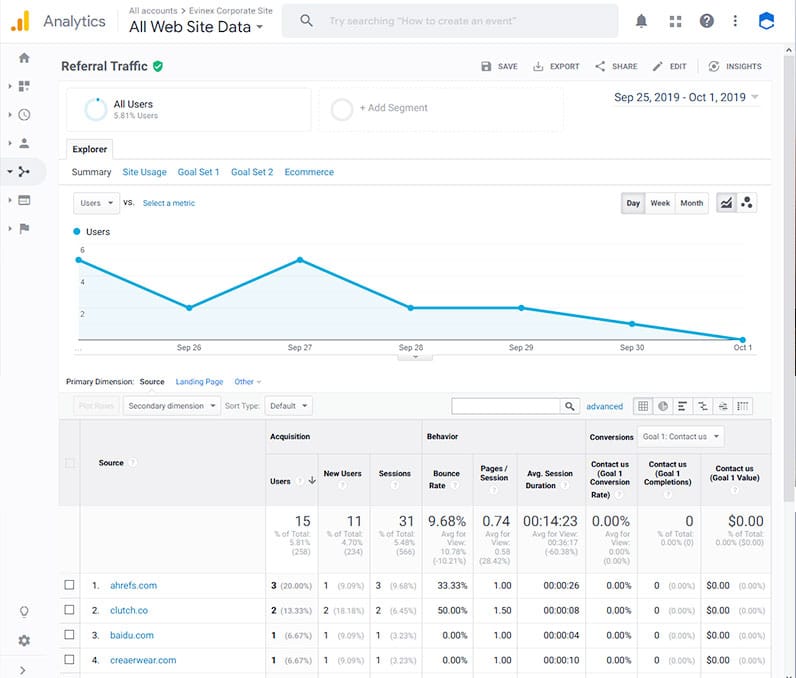Open Admin gear icon
The height and width of the screenshot is (678, 796).
(x=24, y=640)
